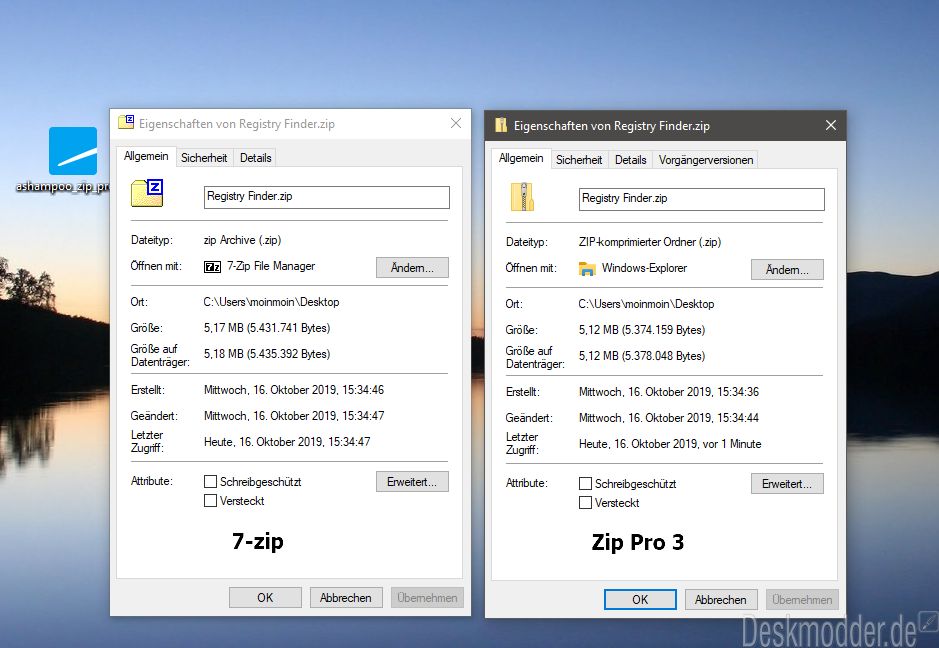The height and width of the screenshot is (648, 939).
Task: Toggle Versteckt in 7-zip window
Action: point(210,501)
